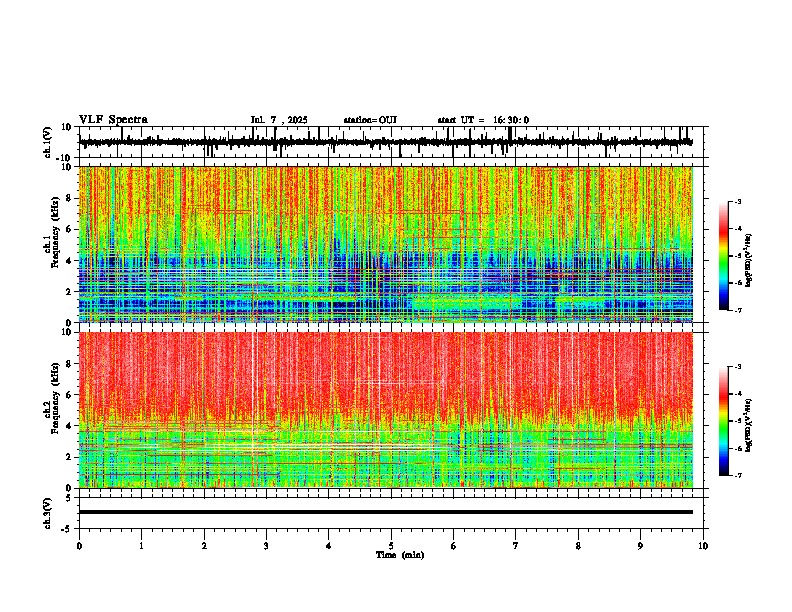Image resolution: width=792 pixels, height=612 pixels.
Task: Click the ch.1 spectrogram "6" kHz tick
Action: coord(70,229)
